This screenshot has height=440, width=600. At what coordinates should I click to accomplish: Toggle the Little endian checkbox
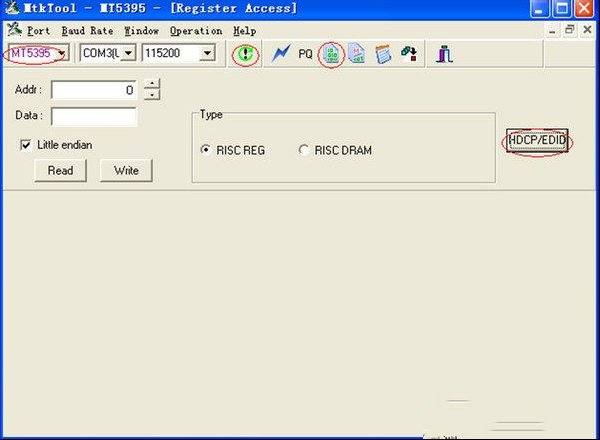pos(26,145)
